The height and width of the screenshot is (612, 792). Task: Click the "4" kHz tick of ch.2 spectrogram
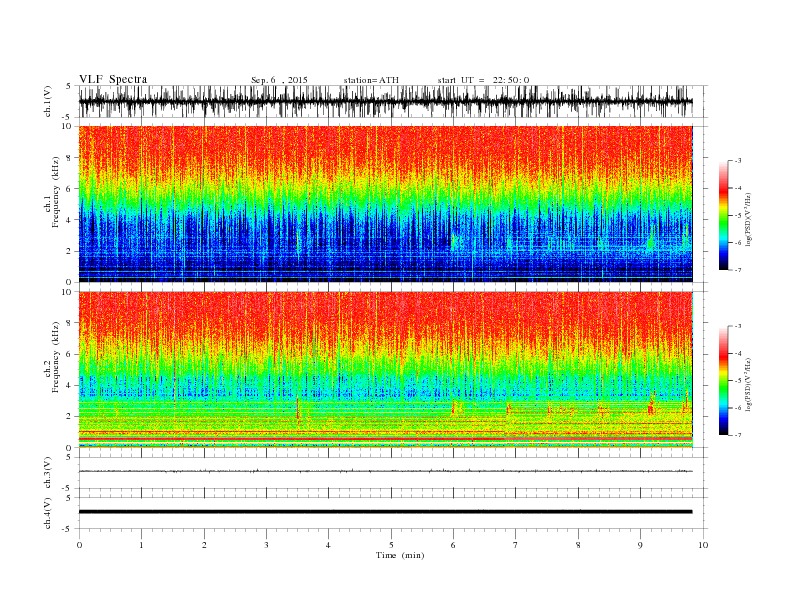70,385
